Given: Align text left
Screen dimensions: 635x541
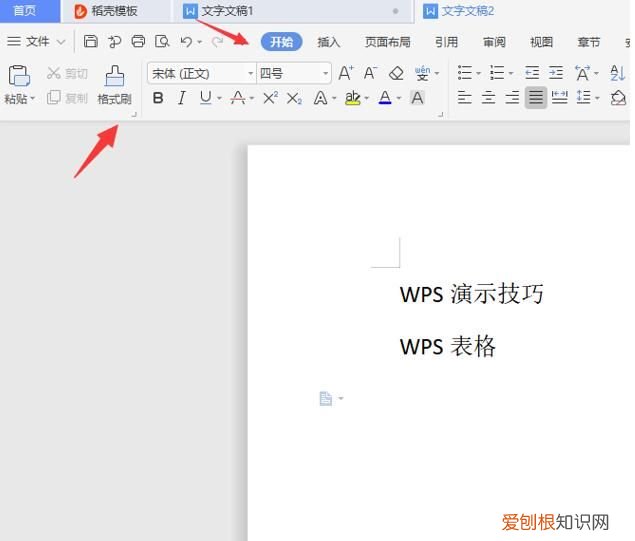Looking at the screenshot, I should (x=464, y=98).
